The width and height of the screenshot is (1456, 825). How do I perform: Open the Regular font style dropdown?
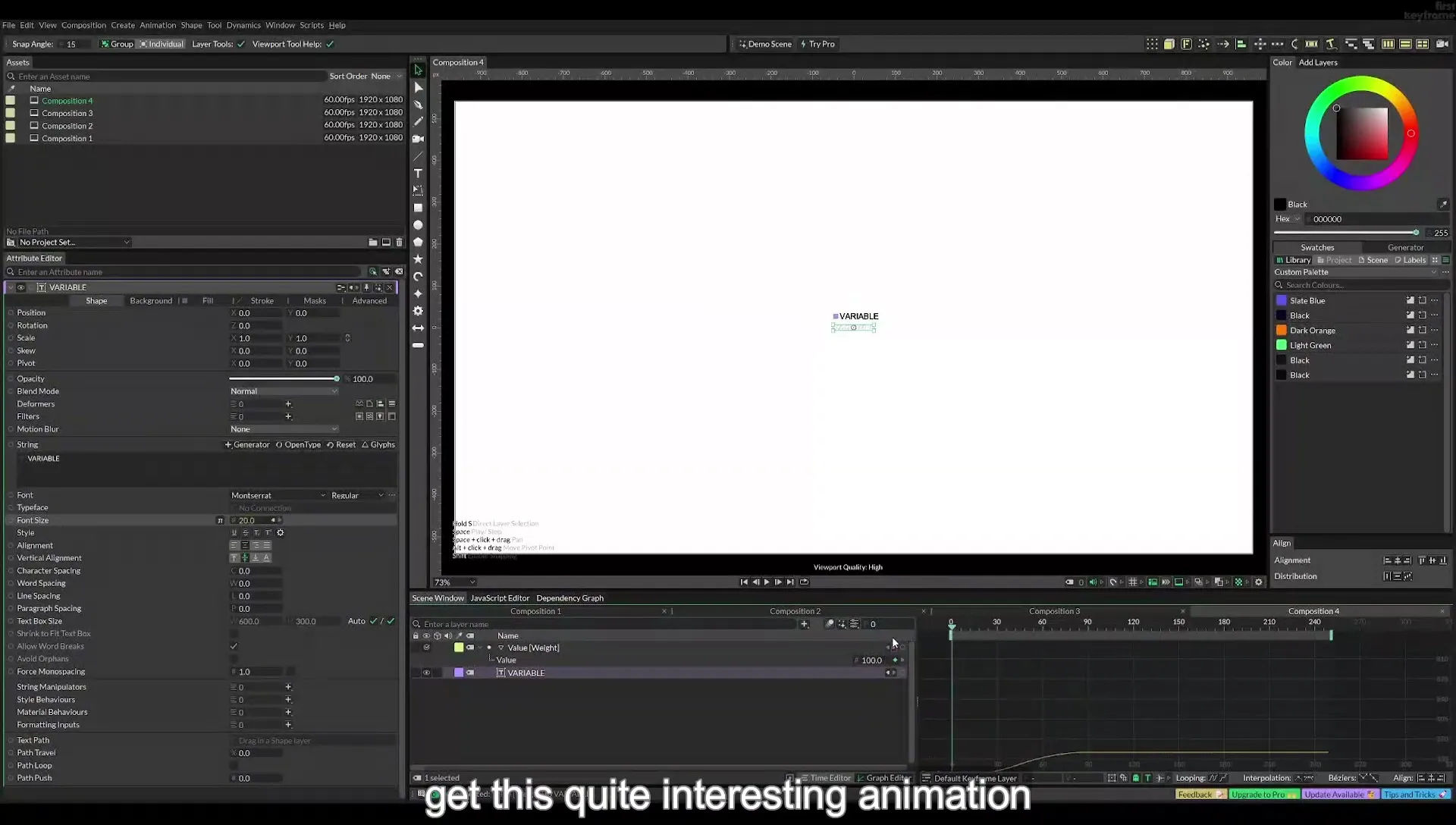(x=357, y=496)
